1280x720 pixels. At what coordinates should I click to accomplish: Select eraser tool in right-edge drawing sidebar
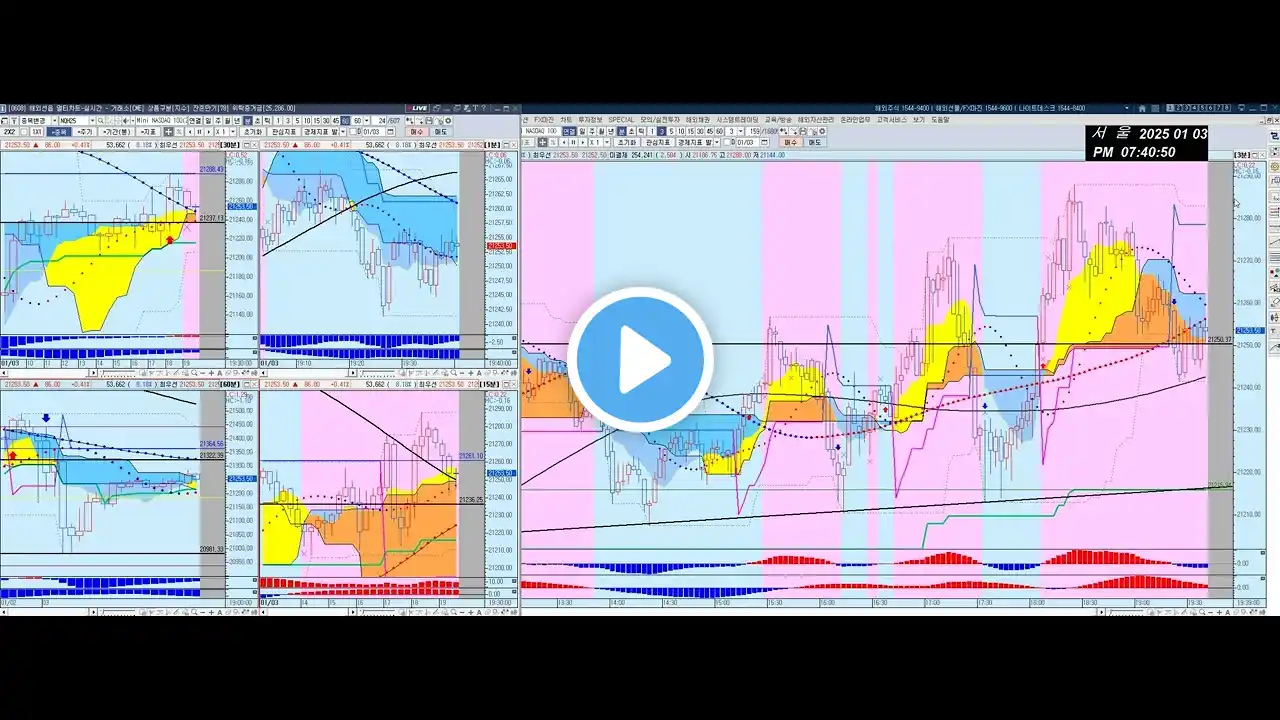coord(1274,302)
